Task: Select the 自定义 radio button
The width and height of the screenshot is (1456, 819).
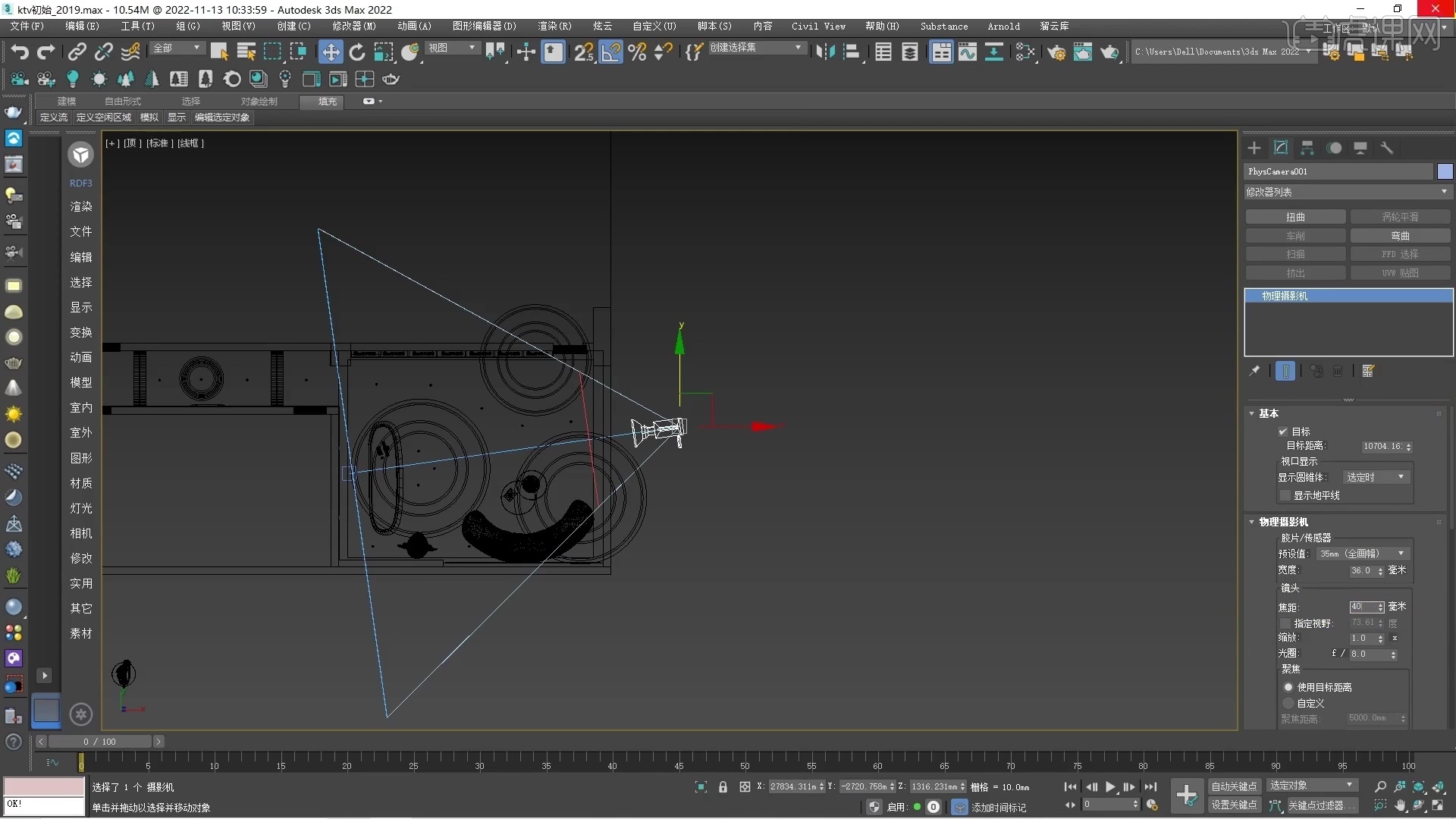Action: tap(1288, 703)
